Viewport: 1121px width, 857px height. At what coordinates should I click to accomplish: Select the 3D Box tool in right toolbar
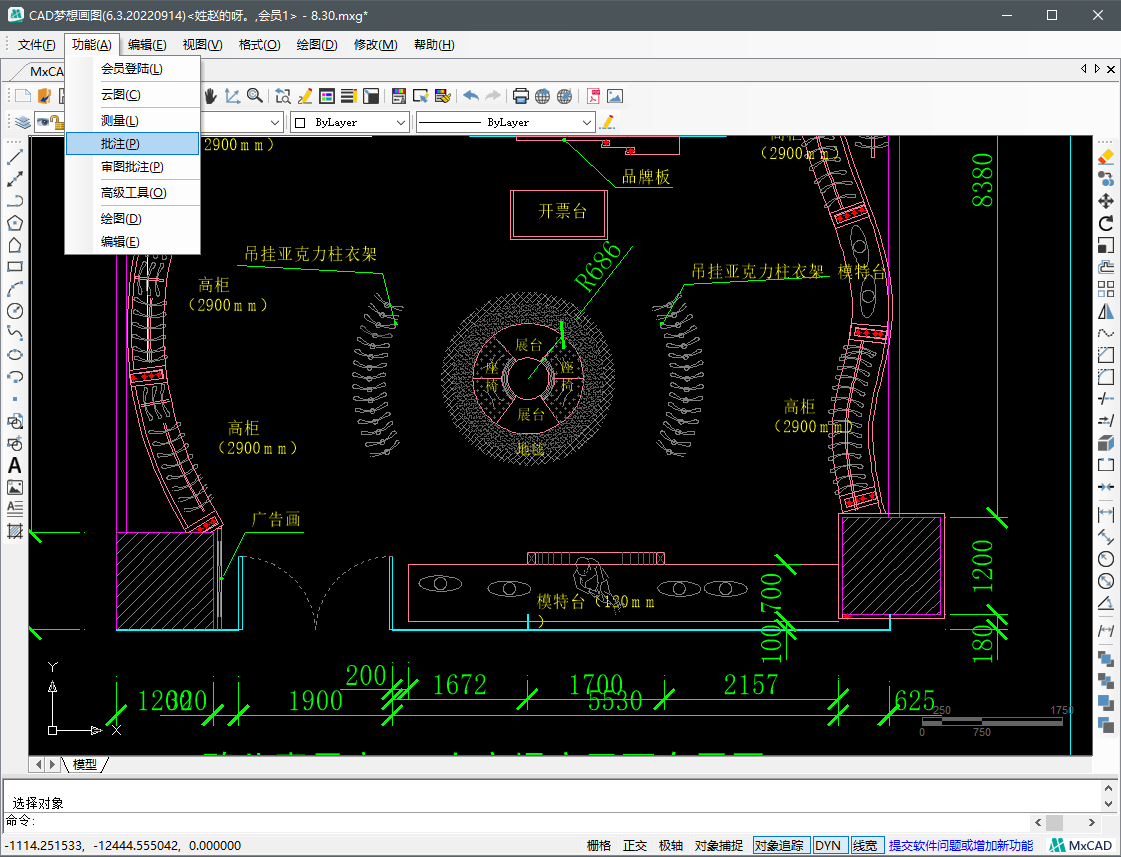(x=1106, y=443)
